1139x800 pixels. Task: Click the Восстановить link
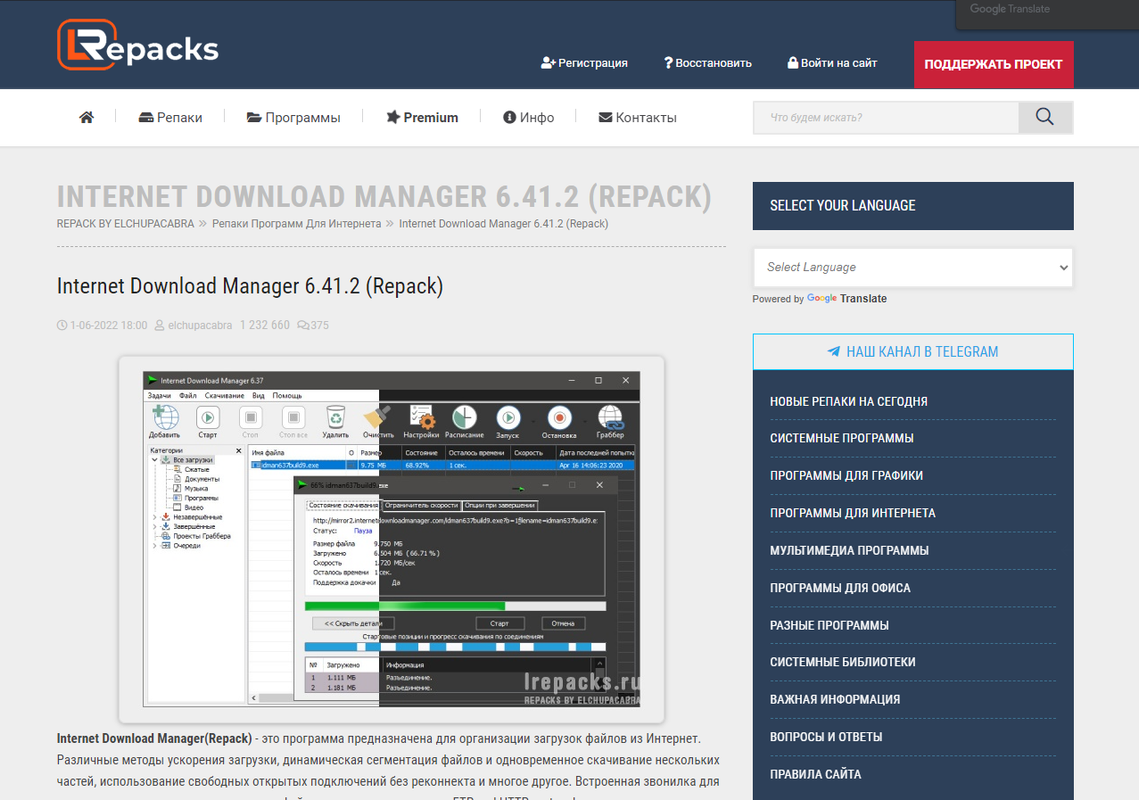(708, 63)
